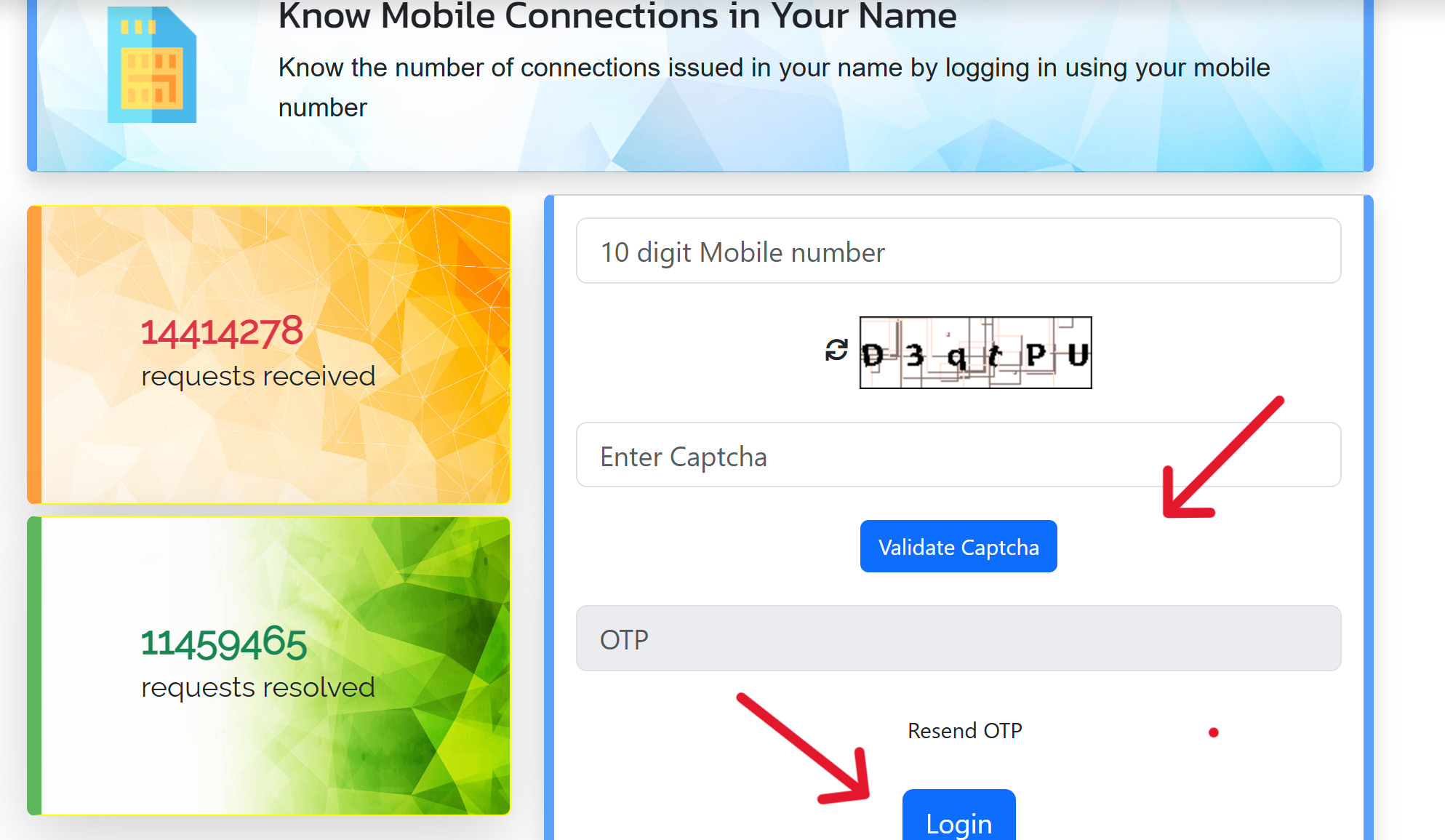Click the green polygon card background

(269, 665)
